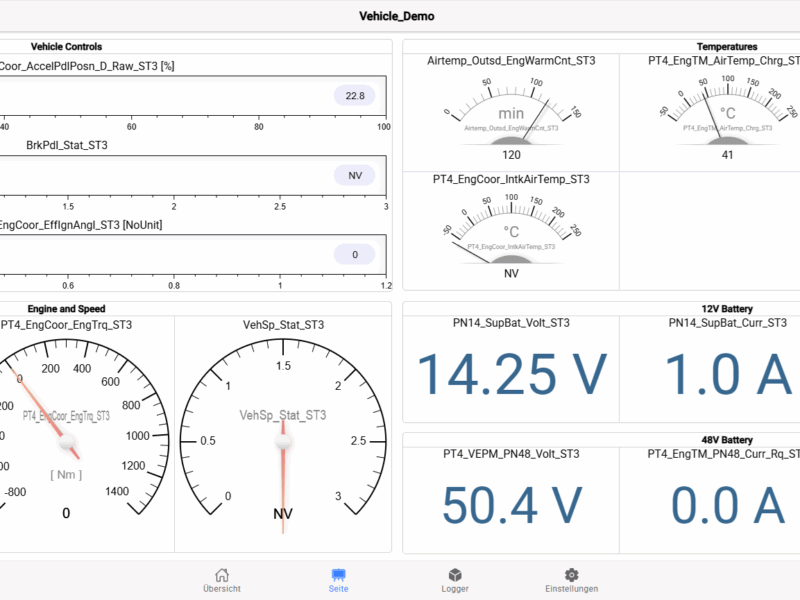The width and height of the screenshot is (800, 600).
Task: Click the 1.0 A battery current reading
Action: [727, 374]
